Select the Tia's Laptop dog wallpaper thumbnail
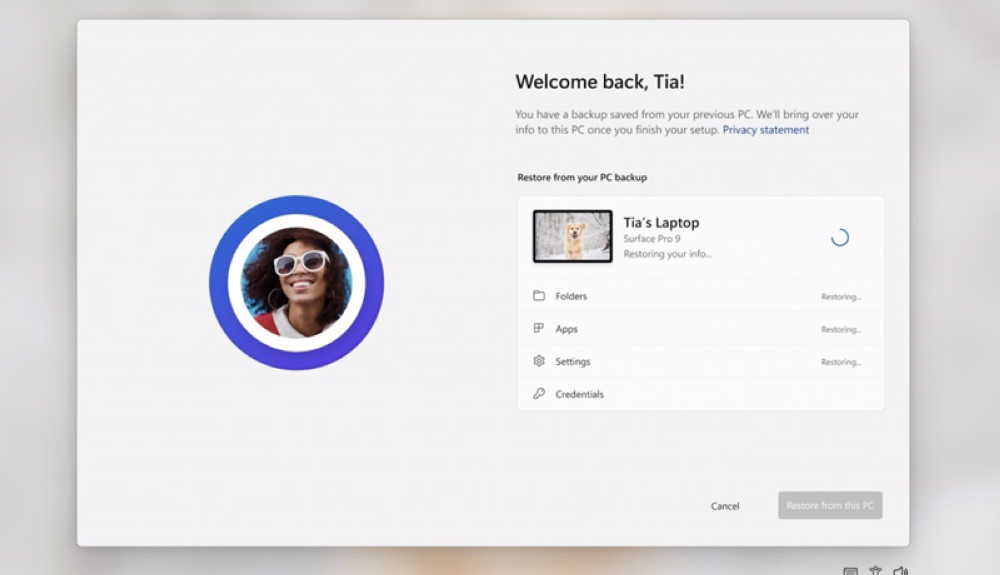The image size is (1000, 575). 572,236
